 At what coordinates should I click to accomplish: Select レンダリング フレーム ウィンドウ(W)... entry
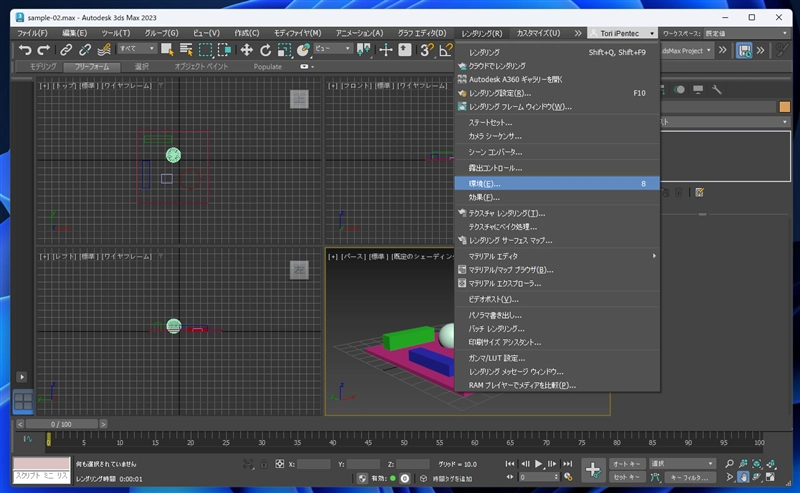[557, 107]
